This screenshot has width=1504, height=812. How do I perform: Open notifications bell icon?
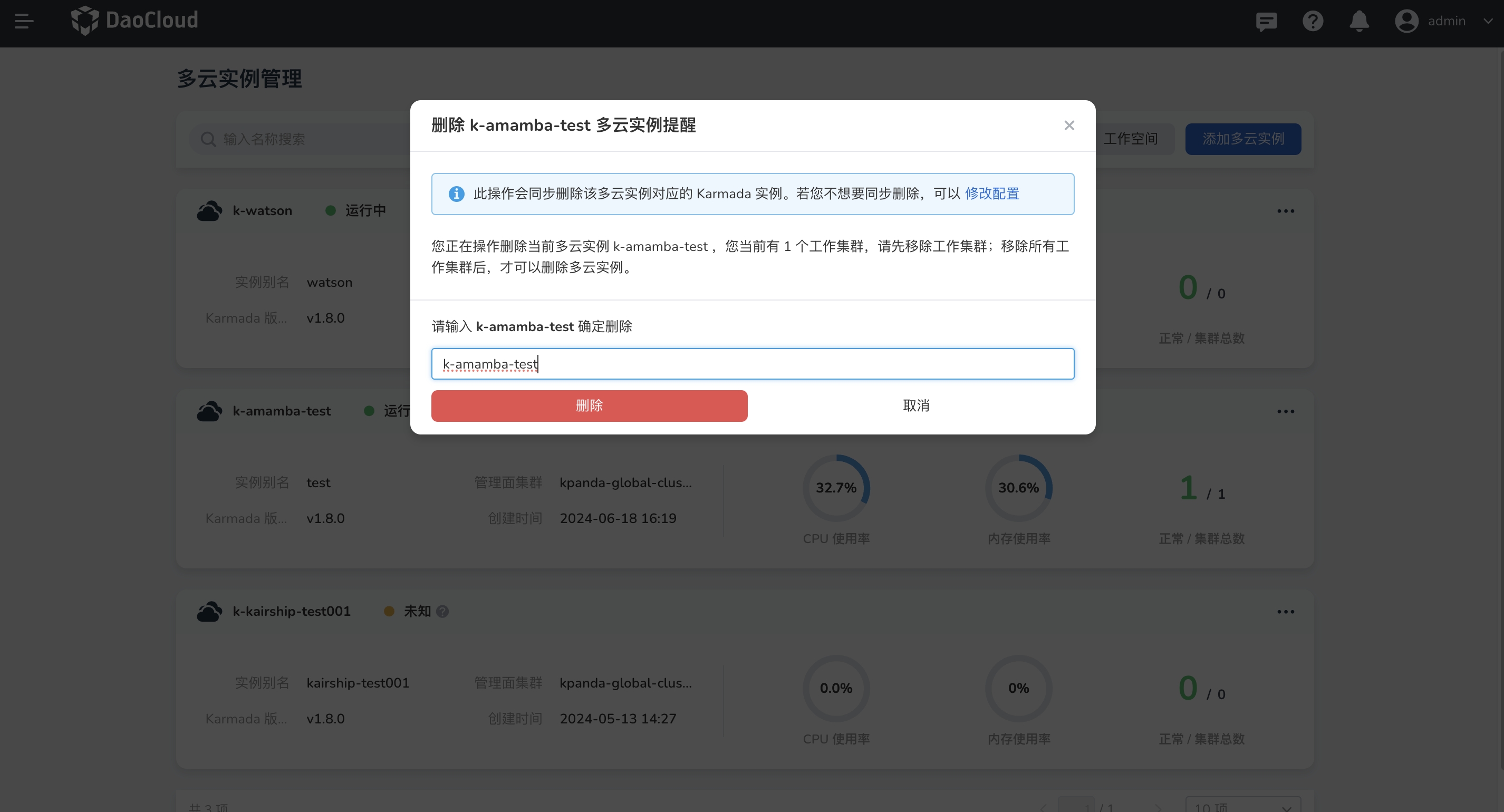(1358, 22)
